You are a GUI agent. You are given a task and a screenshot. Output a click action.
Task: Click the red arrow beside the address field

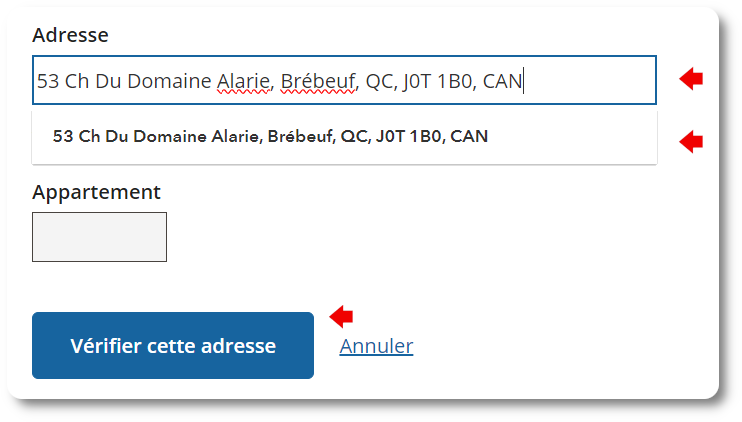point(691,79)
